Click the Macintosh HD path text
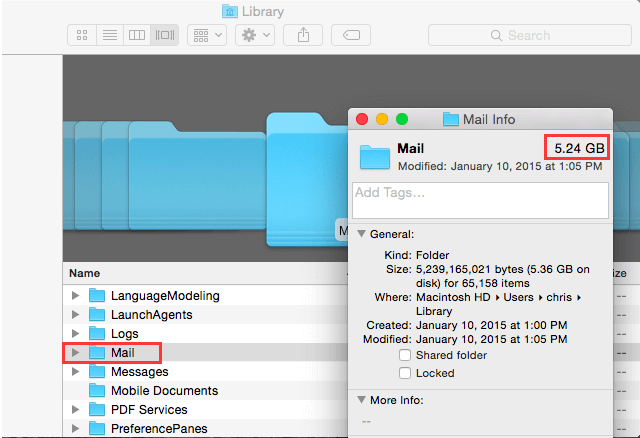This screenshot has height=438, width=640. click(453, 297)
